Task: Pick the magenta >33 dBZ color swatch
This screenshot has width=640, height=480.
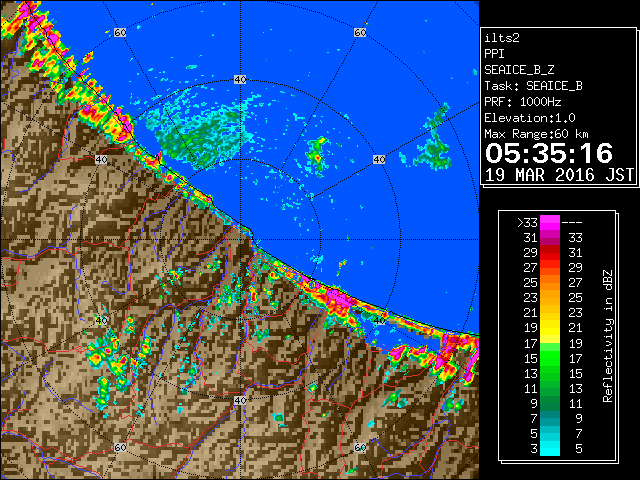Action: [x=550, y=222]
